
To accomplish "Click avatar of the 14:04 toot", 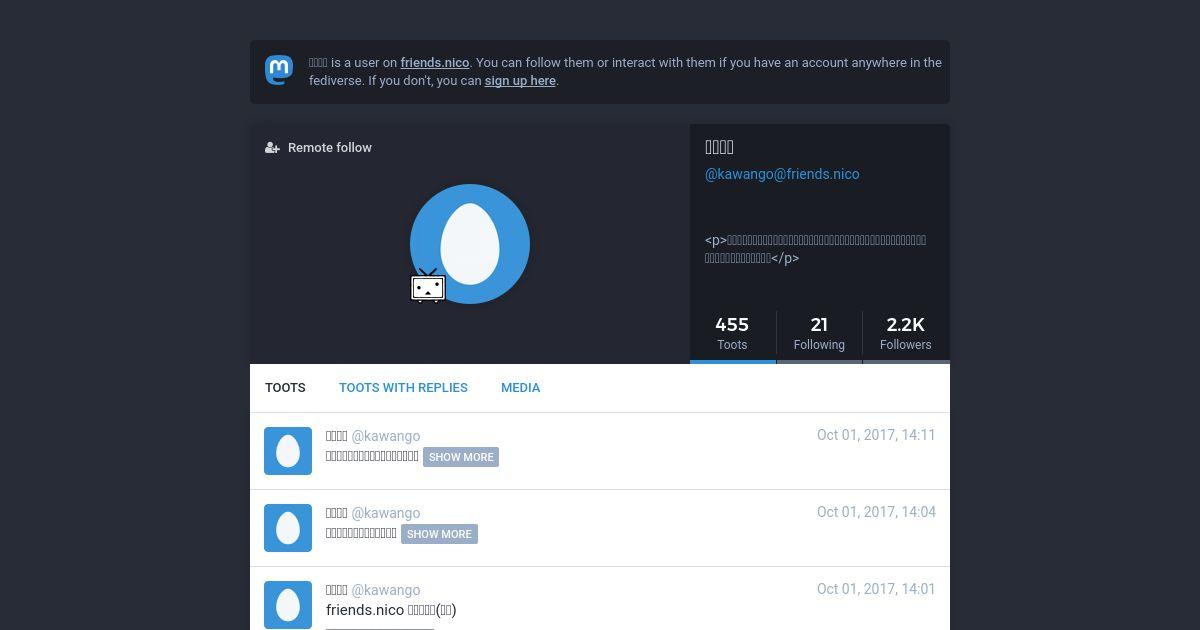I will (x=288, y=528).
